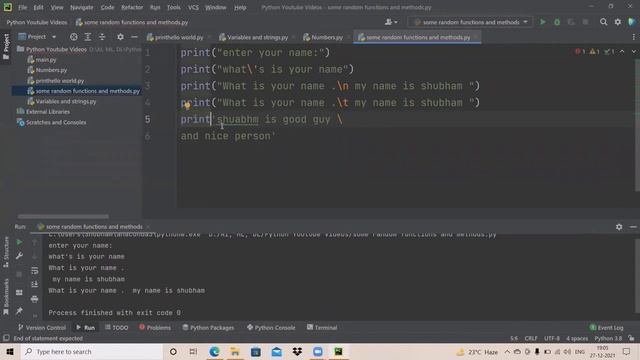Hide the Run panel with the minus icon
The width and height of the screenshot is (640, 360).
click(x=633, y=227)
